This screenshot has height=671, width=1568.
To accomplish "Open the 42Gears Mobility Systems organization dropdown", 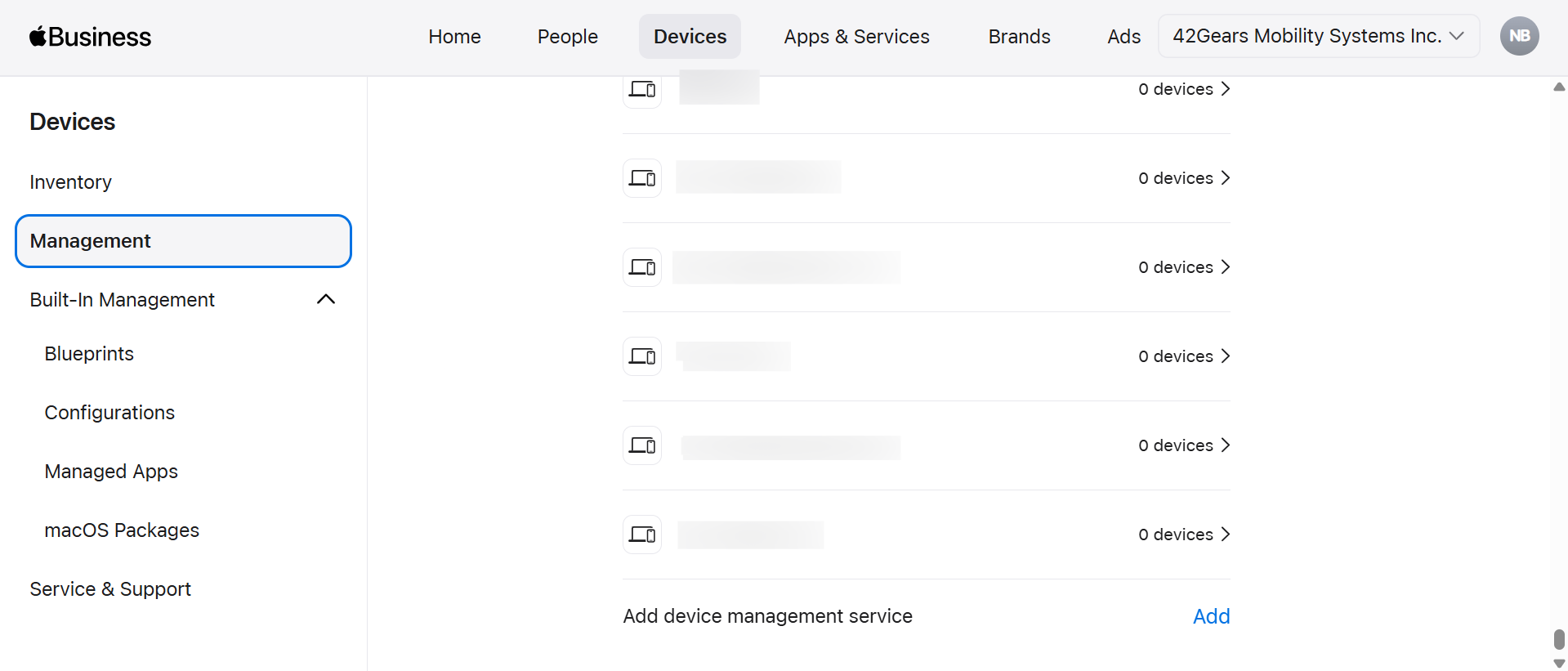I will [x=1318, y=36].
